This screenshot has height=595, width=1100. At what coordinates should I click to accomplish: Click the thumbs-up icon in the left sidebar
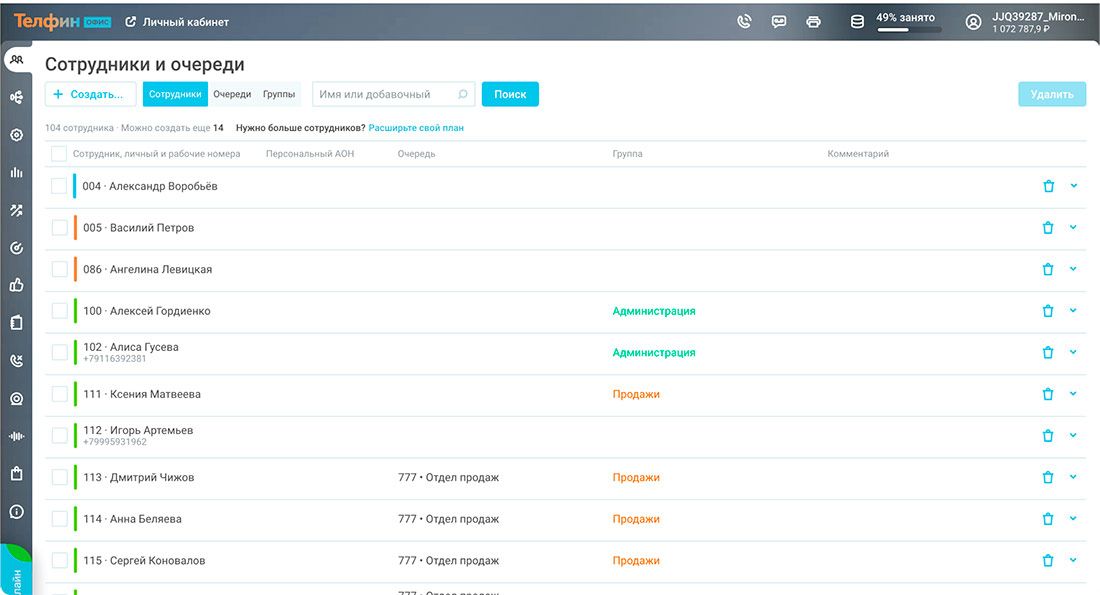click(16, 285)
